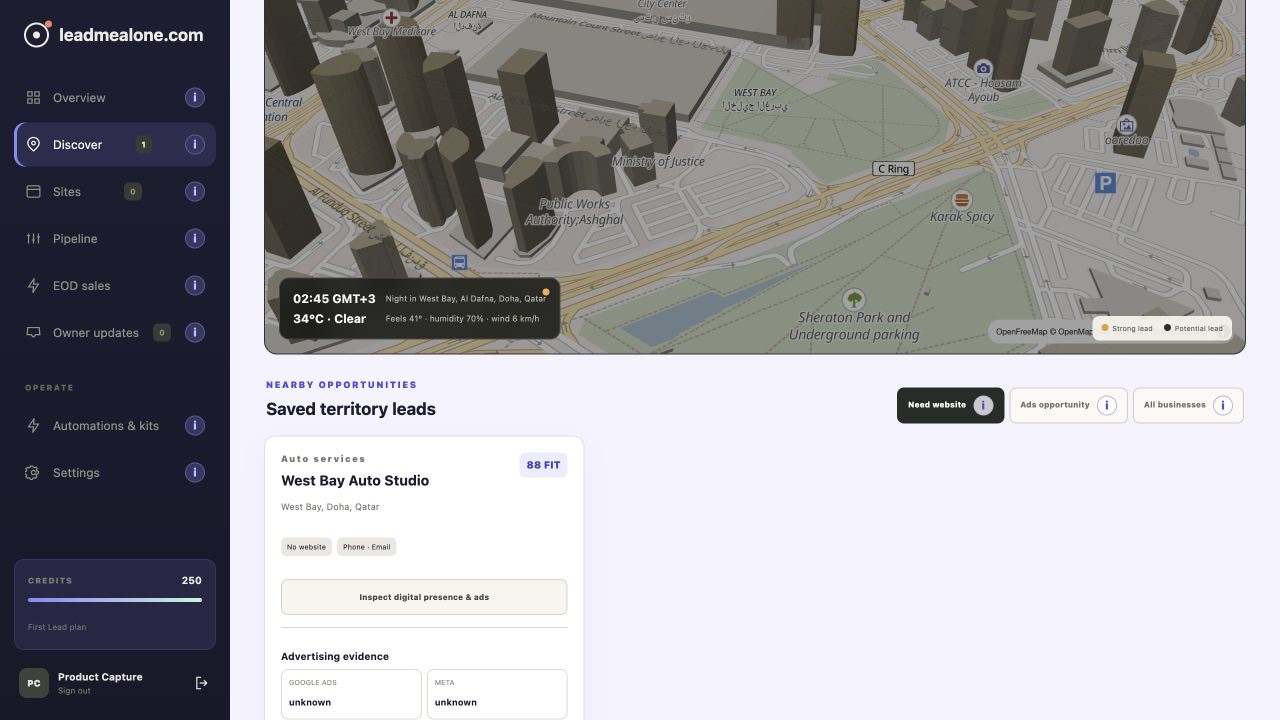
Task: Click the Discover info icon
Action: (195, 144)
